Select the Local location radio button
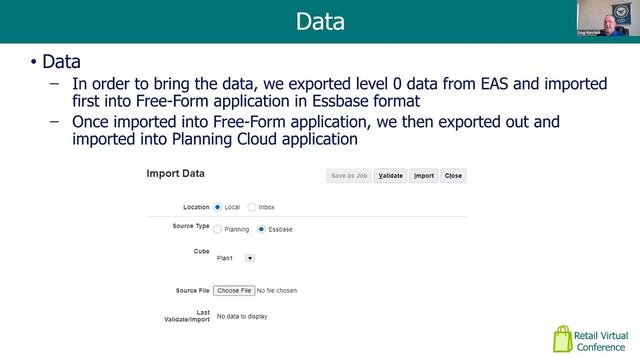The height and width of the screenshot is (360, 640). 218,207
